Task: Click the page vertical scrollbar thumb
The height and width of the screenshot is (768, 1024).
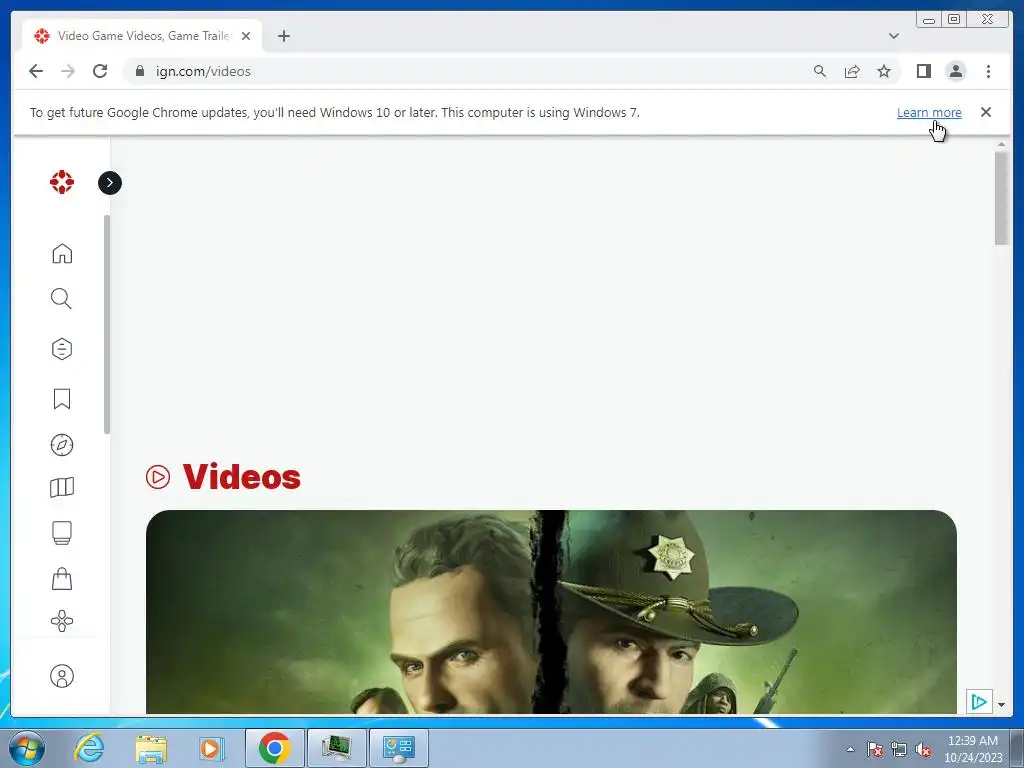Action: click(x=1001, y=199)
